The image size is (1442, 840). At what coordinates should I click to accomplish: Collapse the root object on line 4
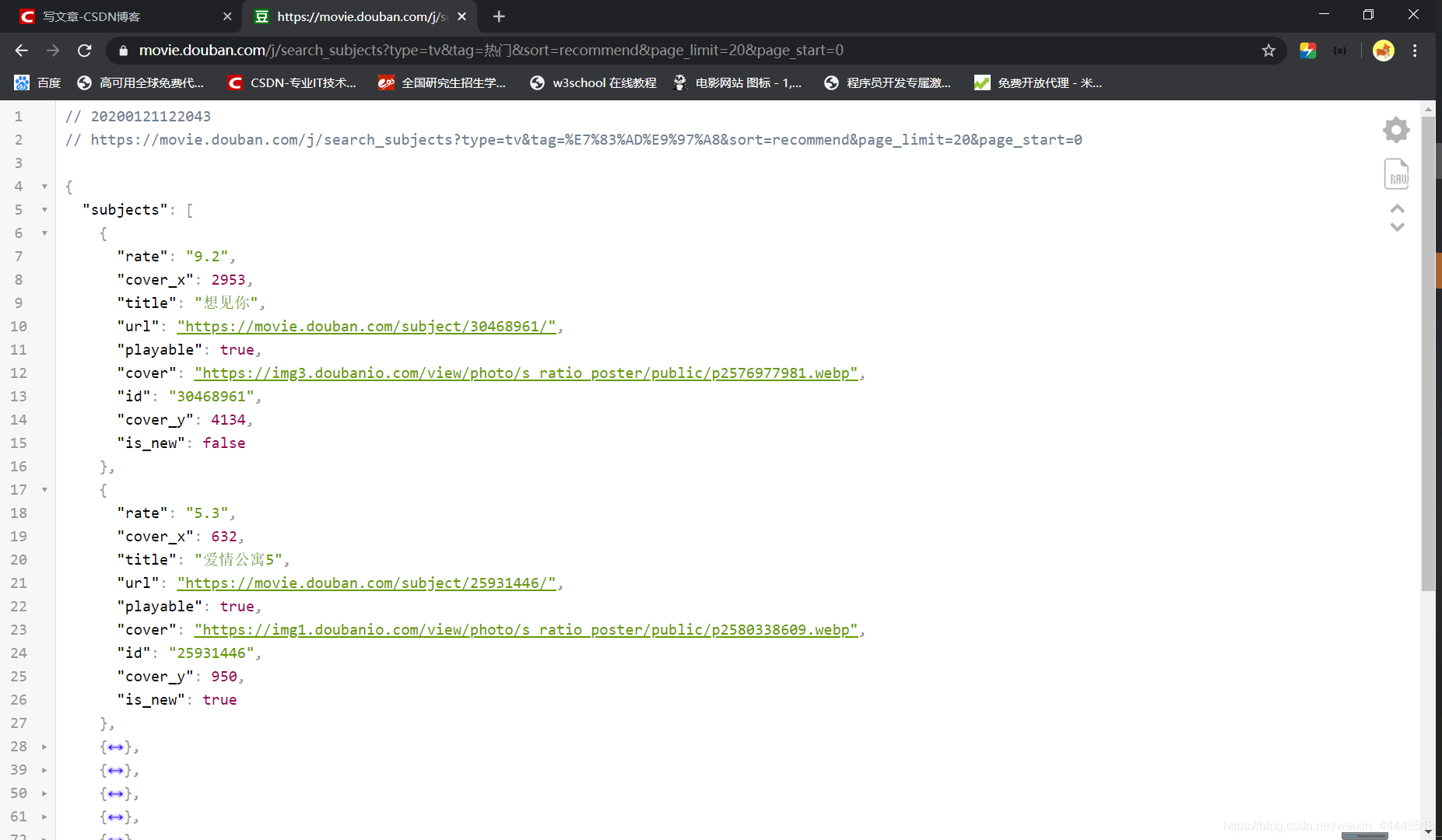click(x=44, y=187)
